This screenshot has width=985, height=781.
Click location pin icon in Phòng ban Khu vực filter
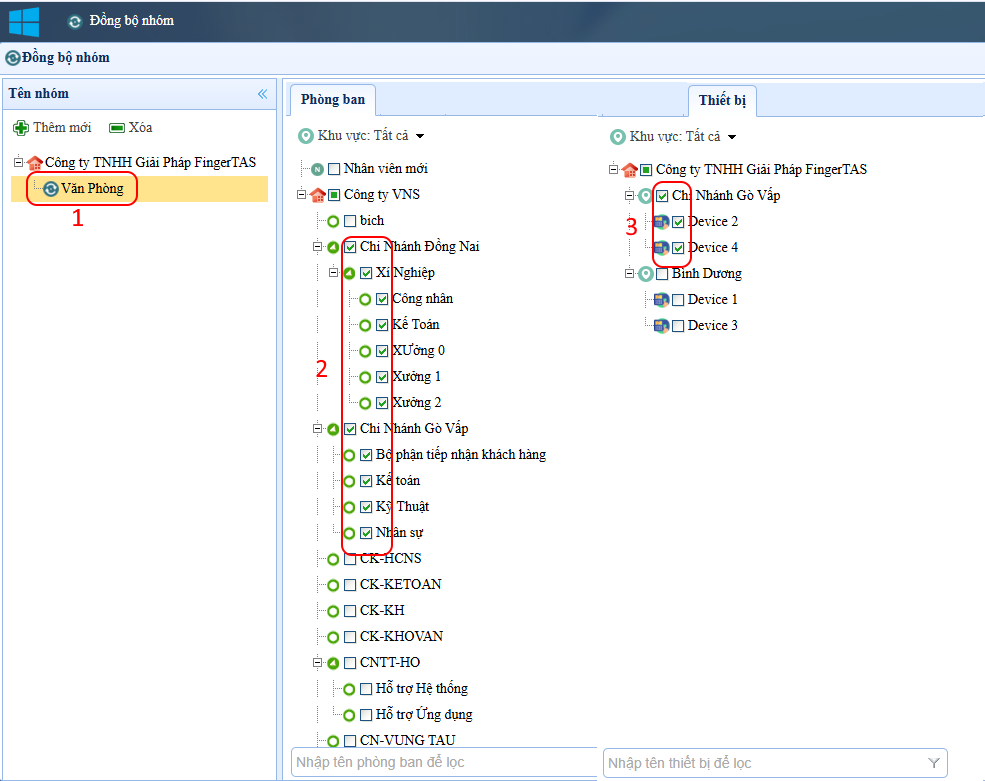(306, 136)
